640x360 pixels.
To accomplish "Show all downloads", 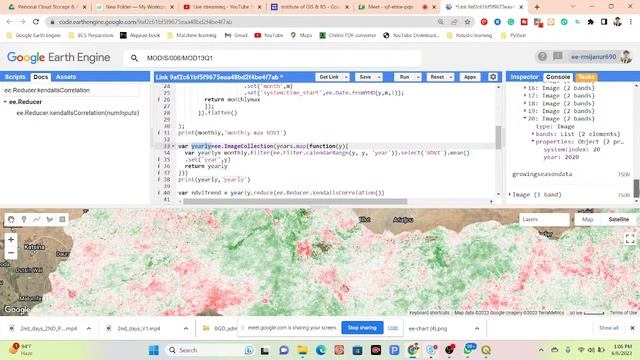I will click(609, 328).
